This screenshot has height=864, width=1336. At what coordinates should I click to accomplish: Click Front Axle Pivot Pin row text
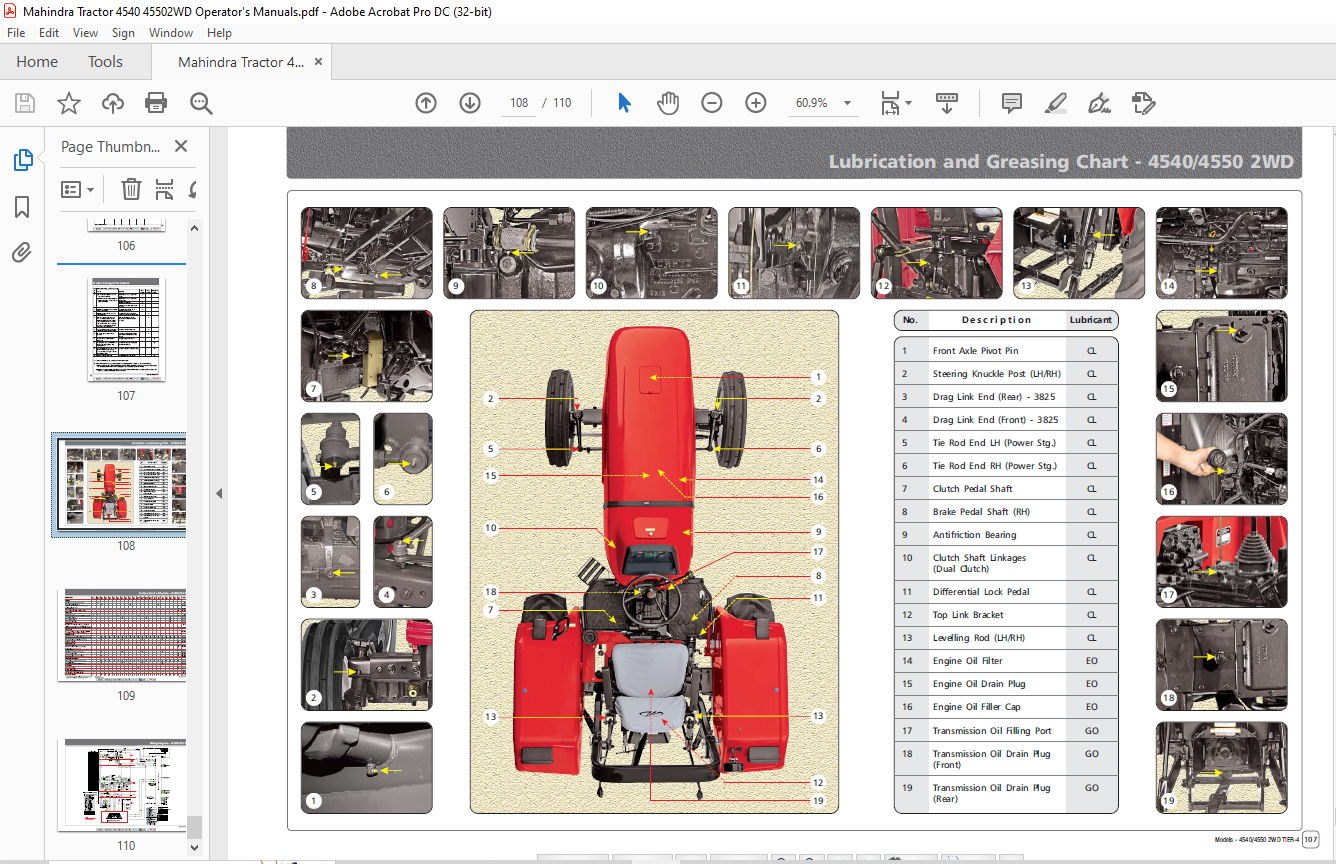[976, 351]
